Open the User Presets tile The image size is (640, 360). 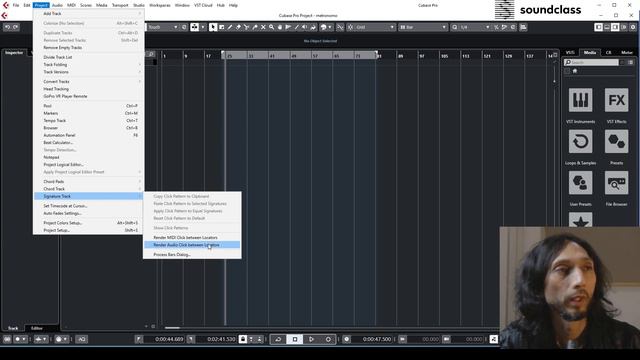pos(580,183)
